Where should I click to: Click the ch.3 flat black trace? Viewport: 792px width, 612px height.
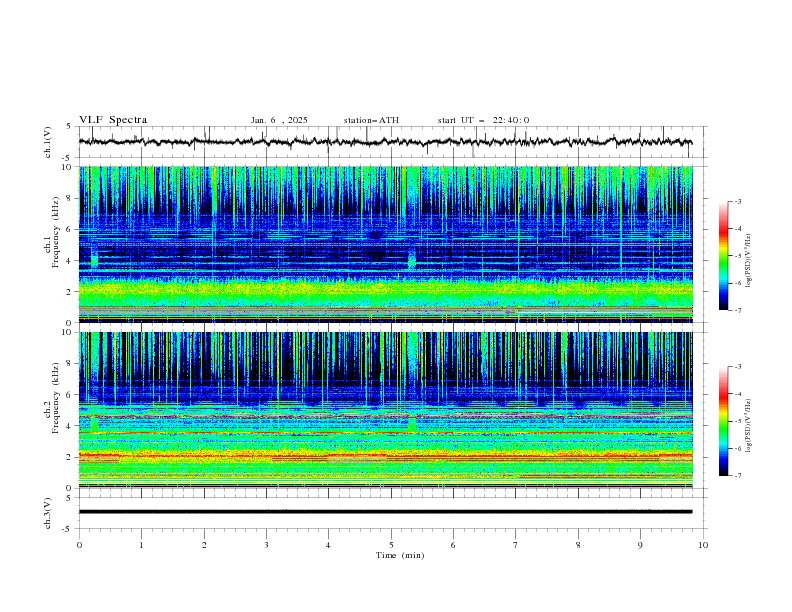385,512
